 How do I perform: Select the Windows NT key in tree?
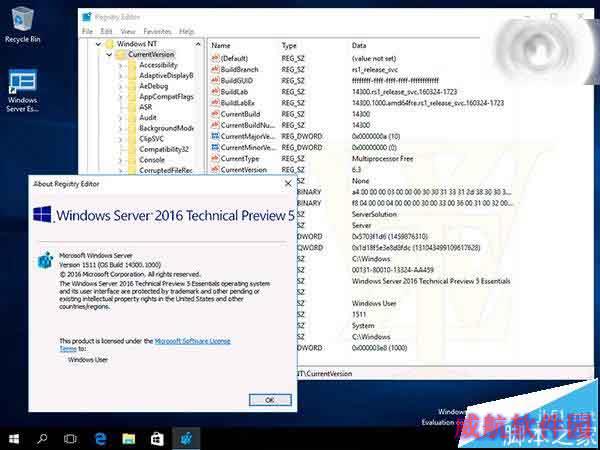[x=137, y=44]
